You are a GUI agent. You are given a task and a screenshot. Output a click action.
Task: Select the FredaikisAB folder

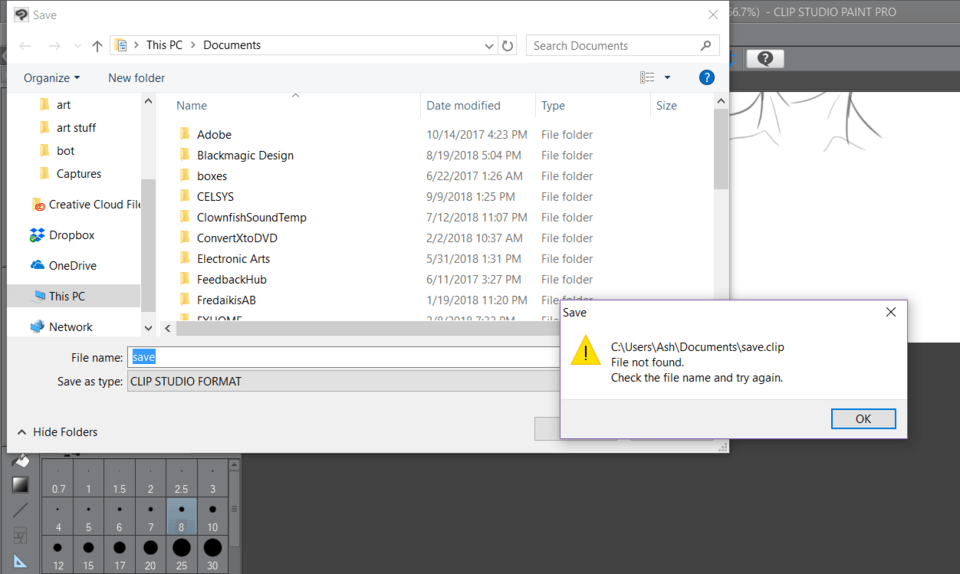(x=226, y=300)
